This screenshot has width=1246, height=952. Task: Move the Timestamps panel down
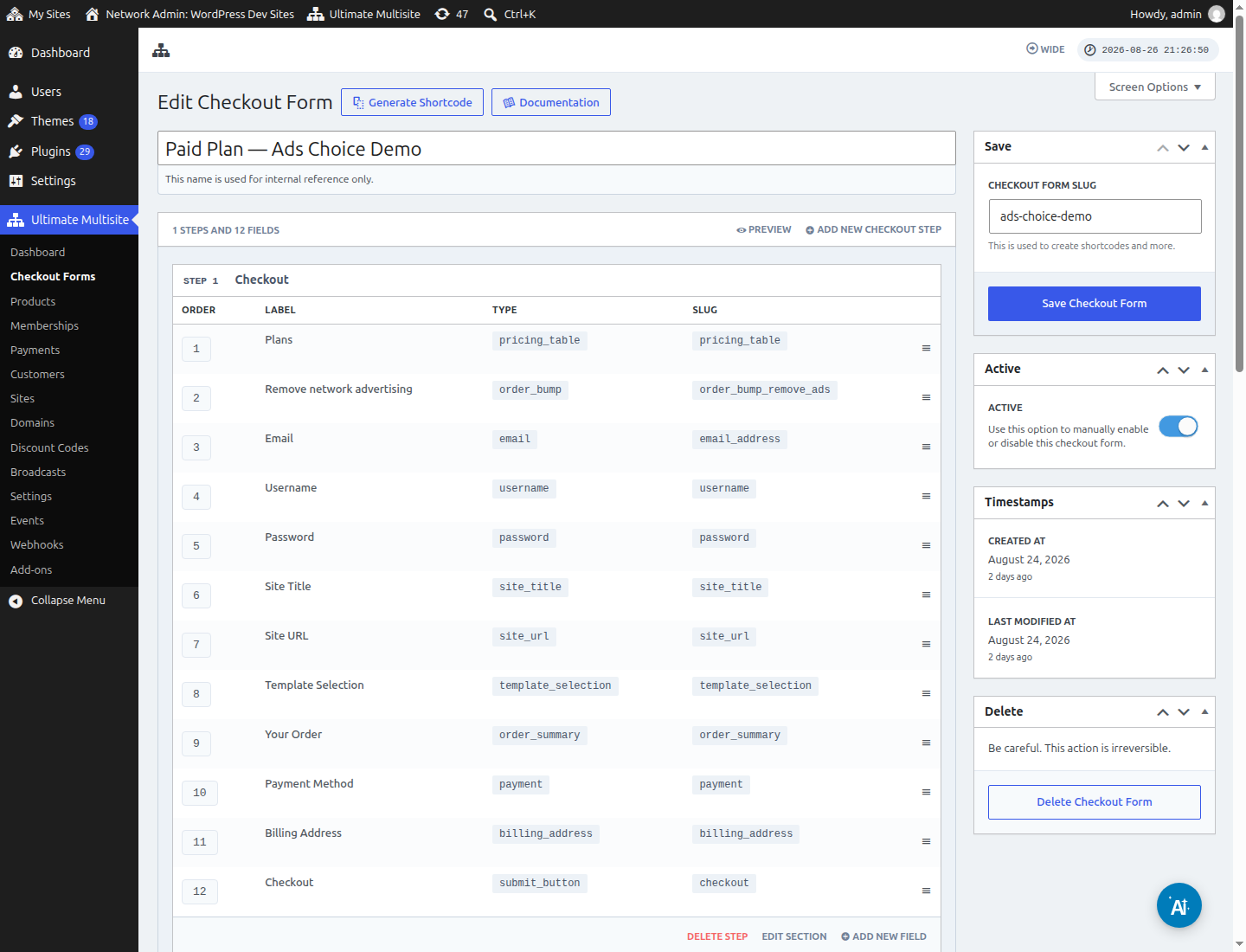[x=1184, y=504]
